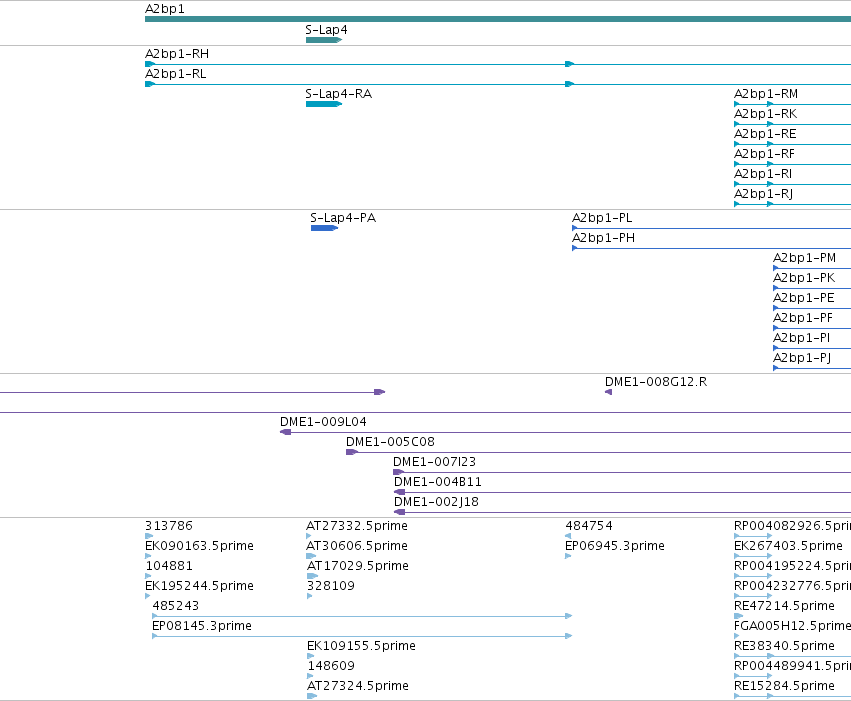Click the DME1-005C08 clone label
This screenshot has width=851, height=701.
(x=390, y=442)
